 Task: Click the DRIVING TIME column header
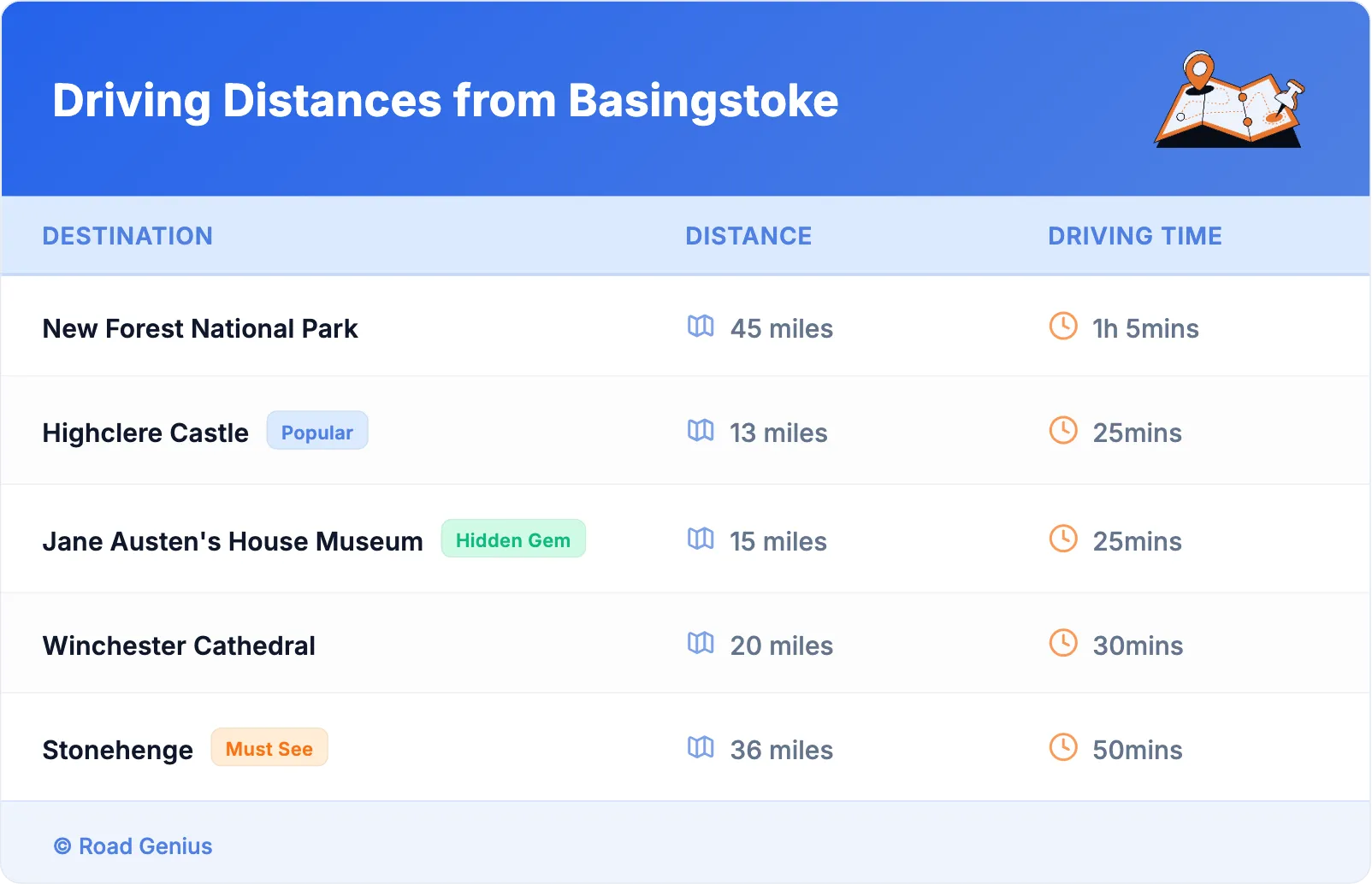(1135, 236)
